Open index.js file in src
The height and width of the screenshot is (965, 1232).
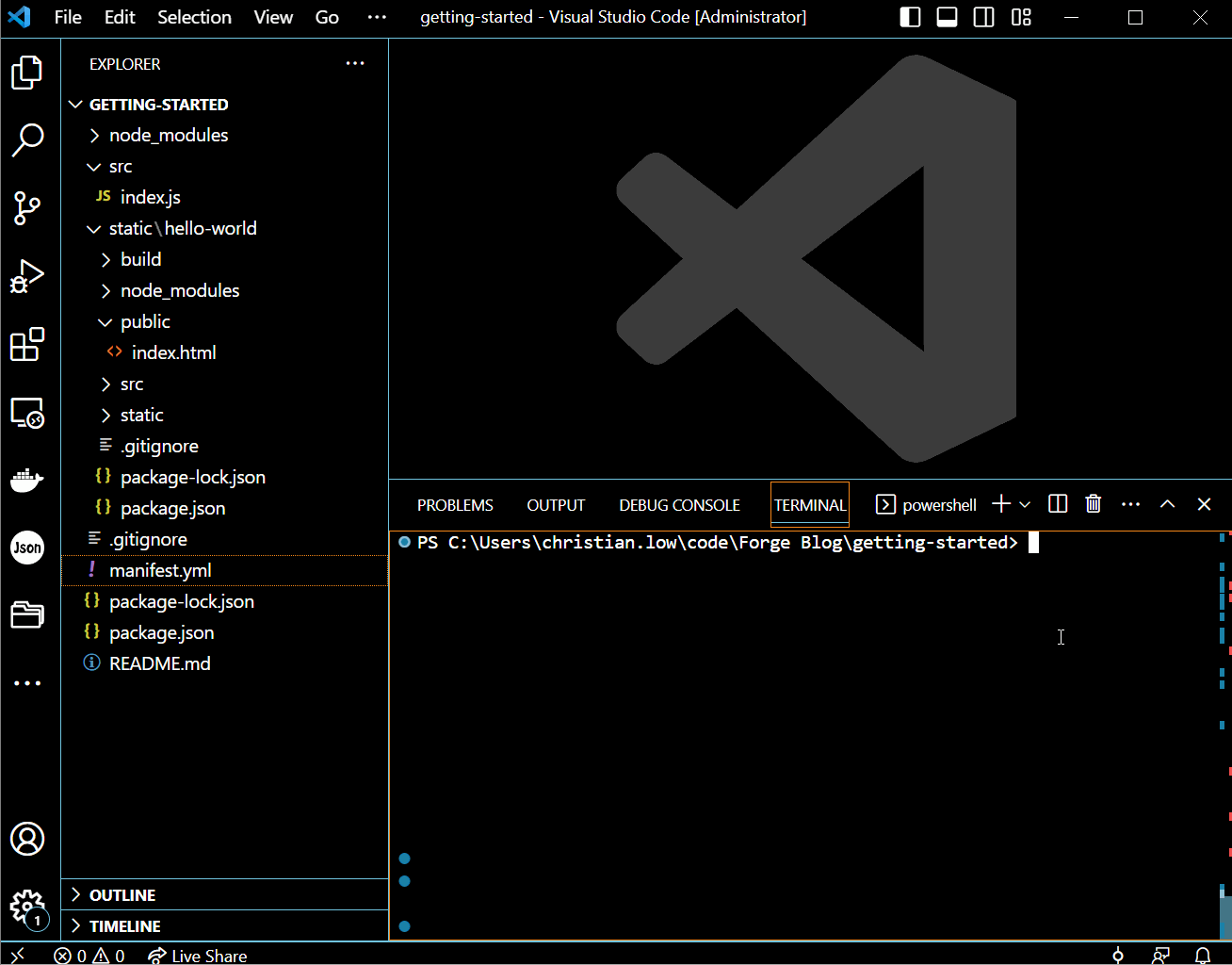[x=224, y=197]
